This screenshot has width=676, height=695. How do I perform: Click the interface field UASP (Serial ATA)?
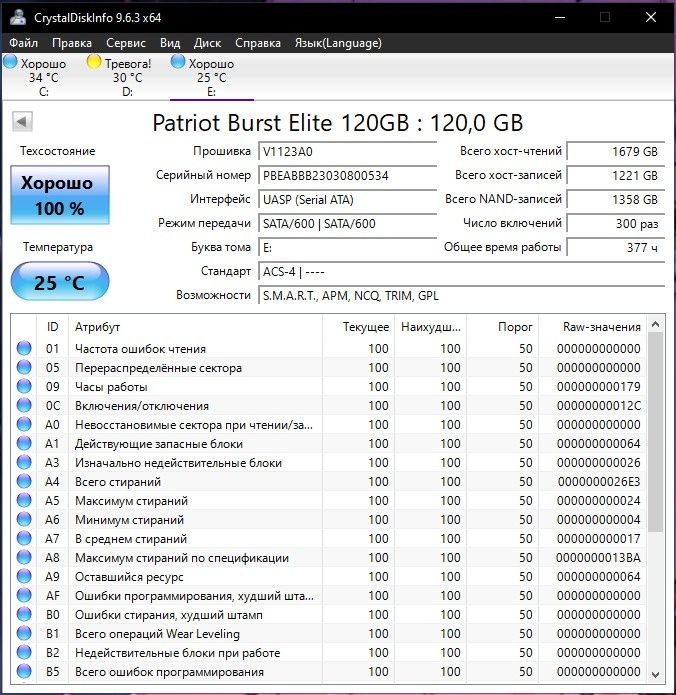tap(348, 199)
